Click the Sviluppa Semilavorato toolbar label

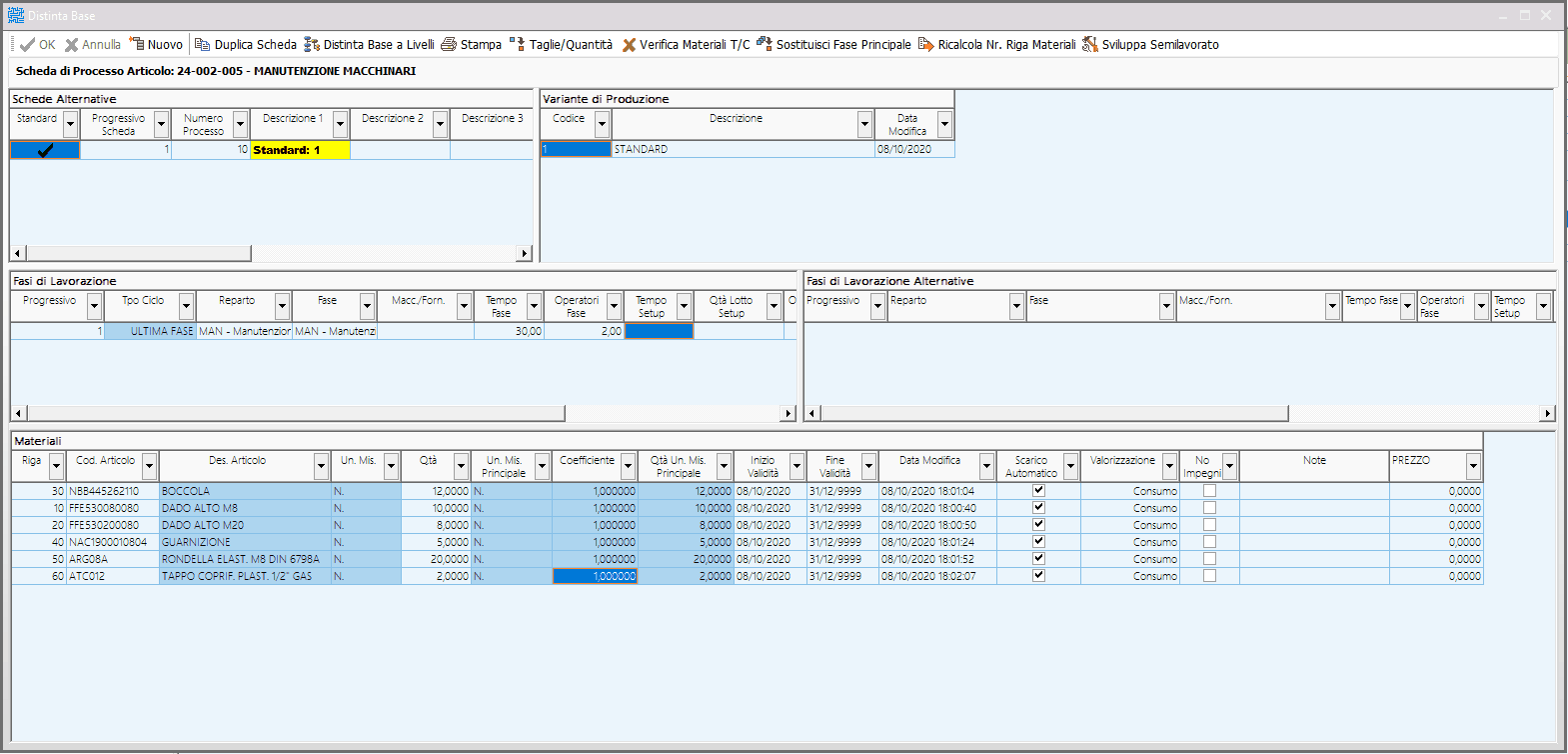coord(1160,45)
